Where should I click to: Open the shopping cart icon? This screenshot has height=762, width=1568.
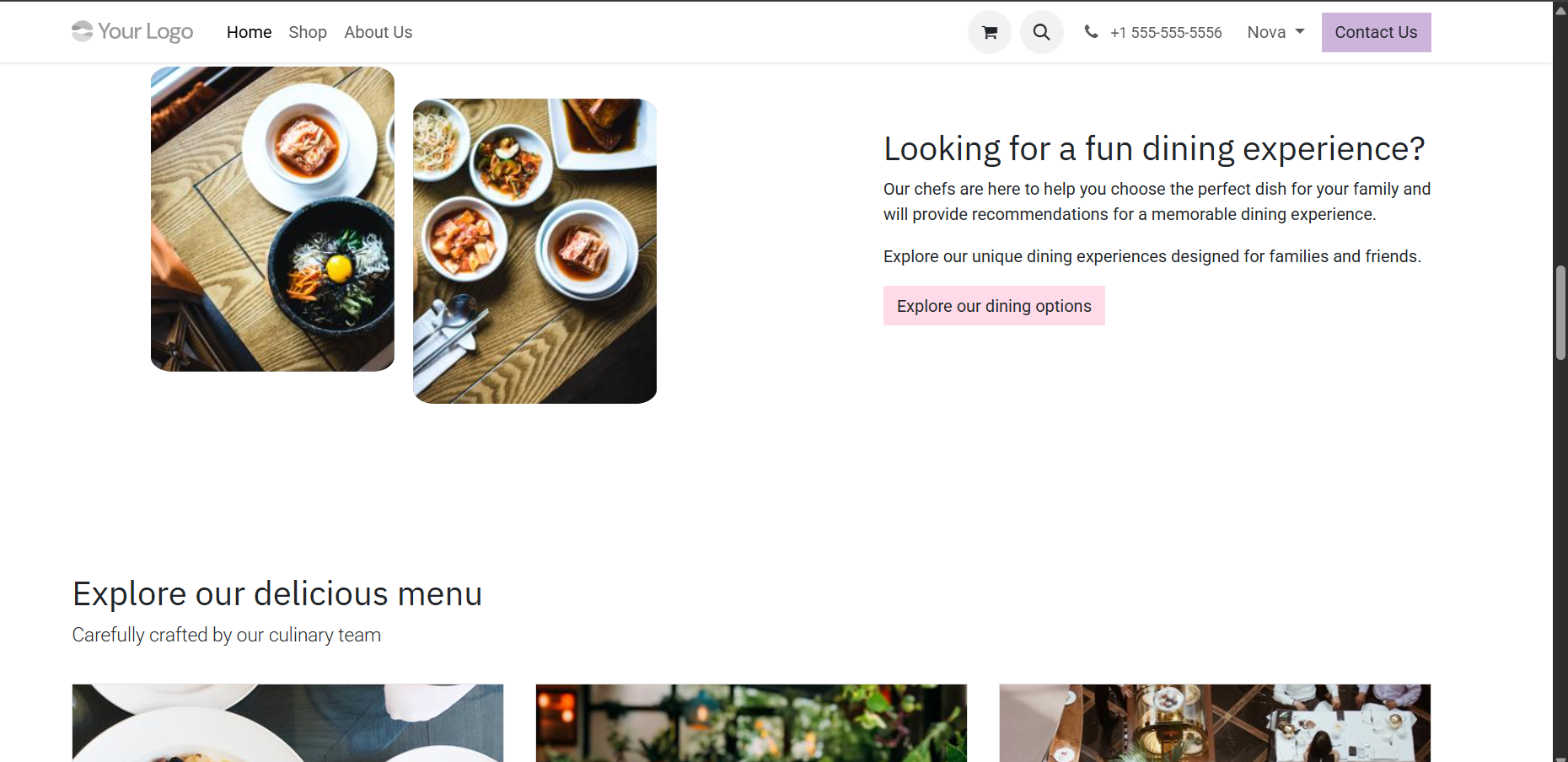(990, 32)
